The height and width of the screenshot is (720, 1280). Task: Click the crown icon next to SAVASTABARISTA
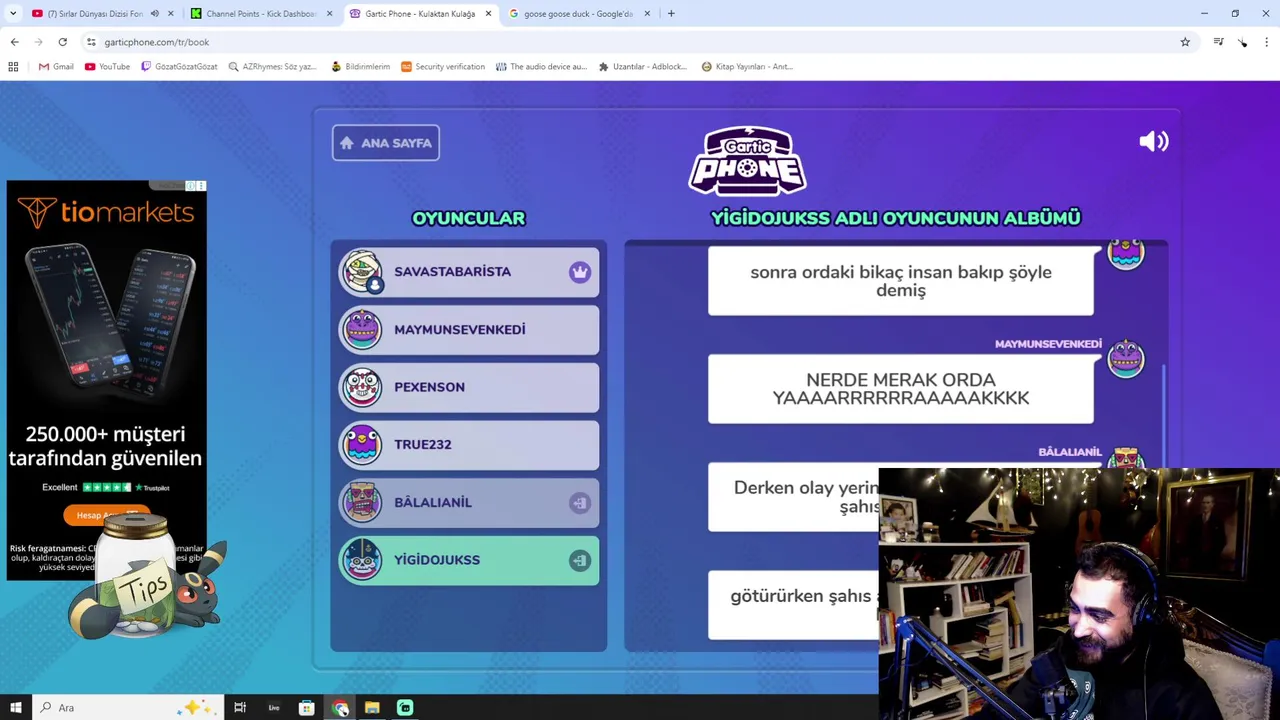coord(580,272)
